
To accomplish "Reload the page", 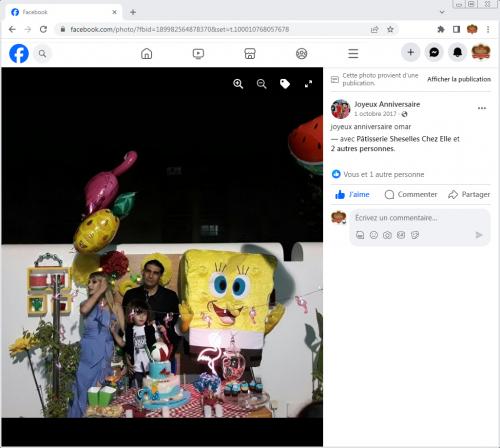I will pos(43,29).
